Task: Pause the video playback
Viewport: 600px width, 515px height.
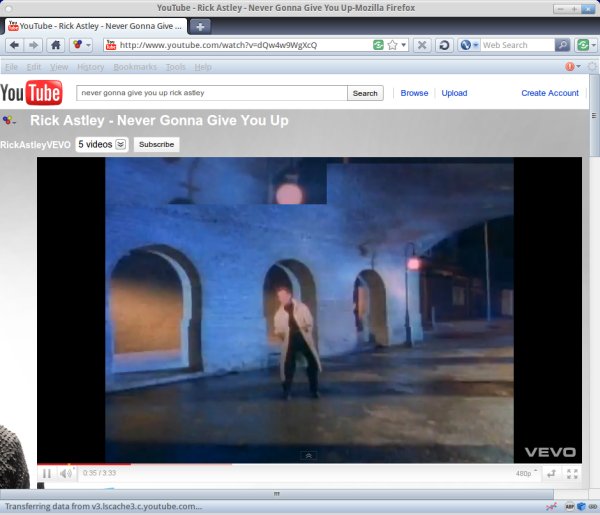Action: (x=47, y=474)
